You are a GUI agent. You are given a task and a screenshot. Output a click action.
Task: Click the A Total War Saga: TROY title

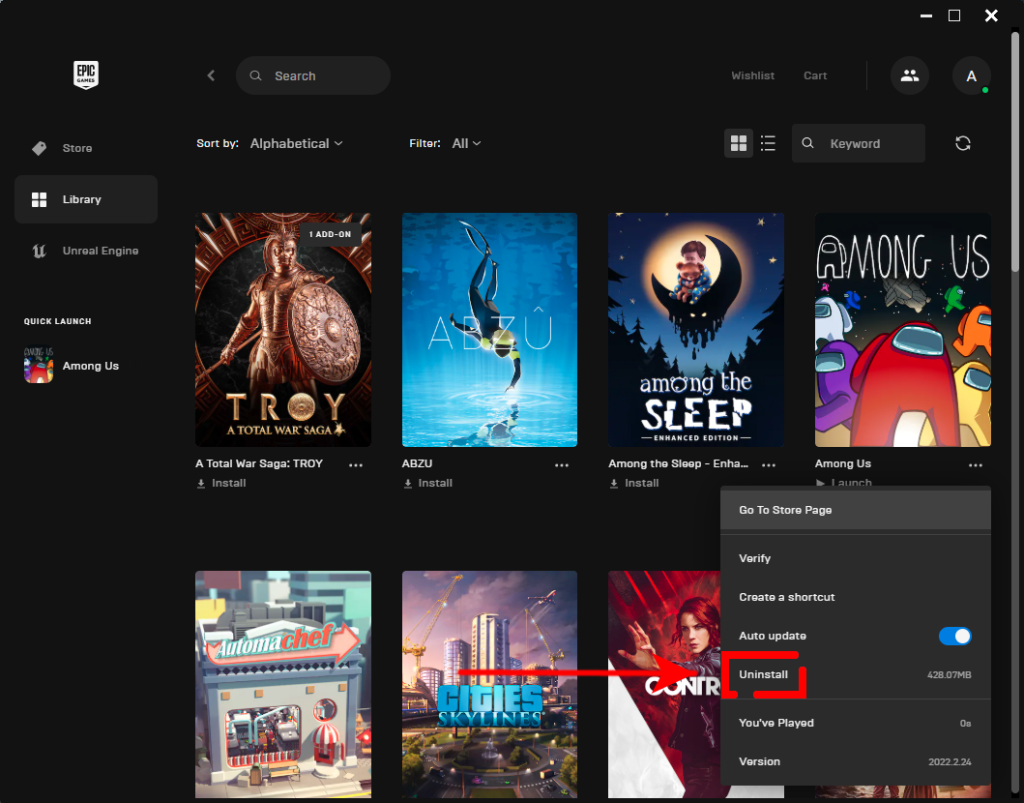click(x=259, y=464)
